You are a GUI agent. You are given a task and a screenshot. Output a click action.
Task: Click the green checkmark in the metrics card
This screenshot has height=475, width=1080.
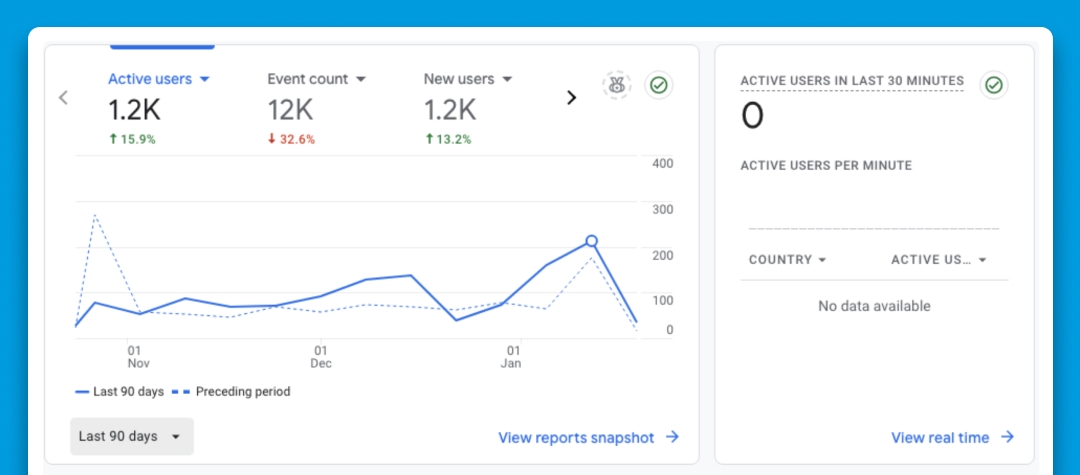coord(658,85)
